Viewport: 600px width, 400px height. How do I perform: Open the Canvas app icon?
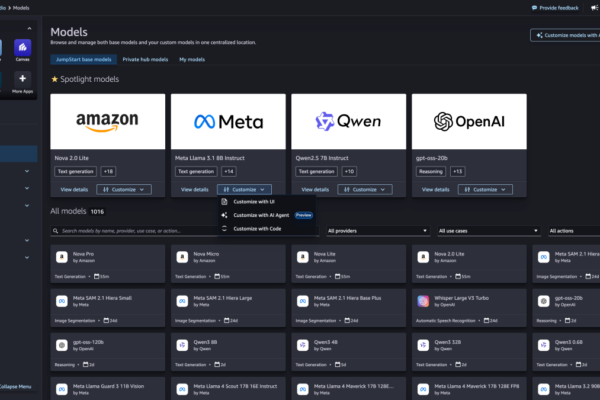pyautogui.click(x=22, y=47)
